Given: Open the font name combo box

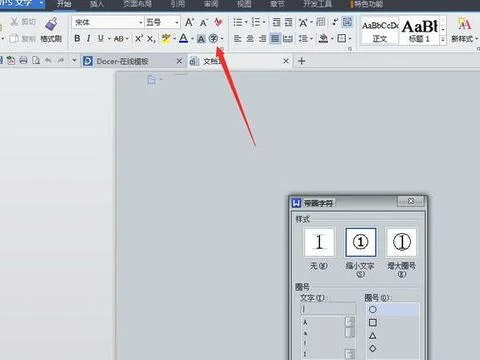Looking at the screenshot, I should [x=108, y=22].
